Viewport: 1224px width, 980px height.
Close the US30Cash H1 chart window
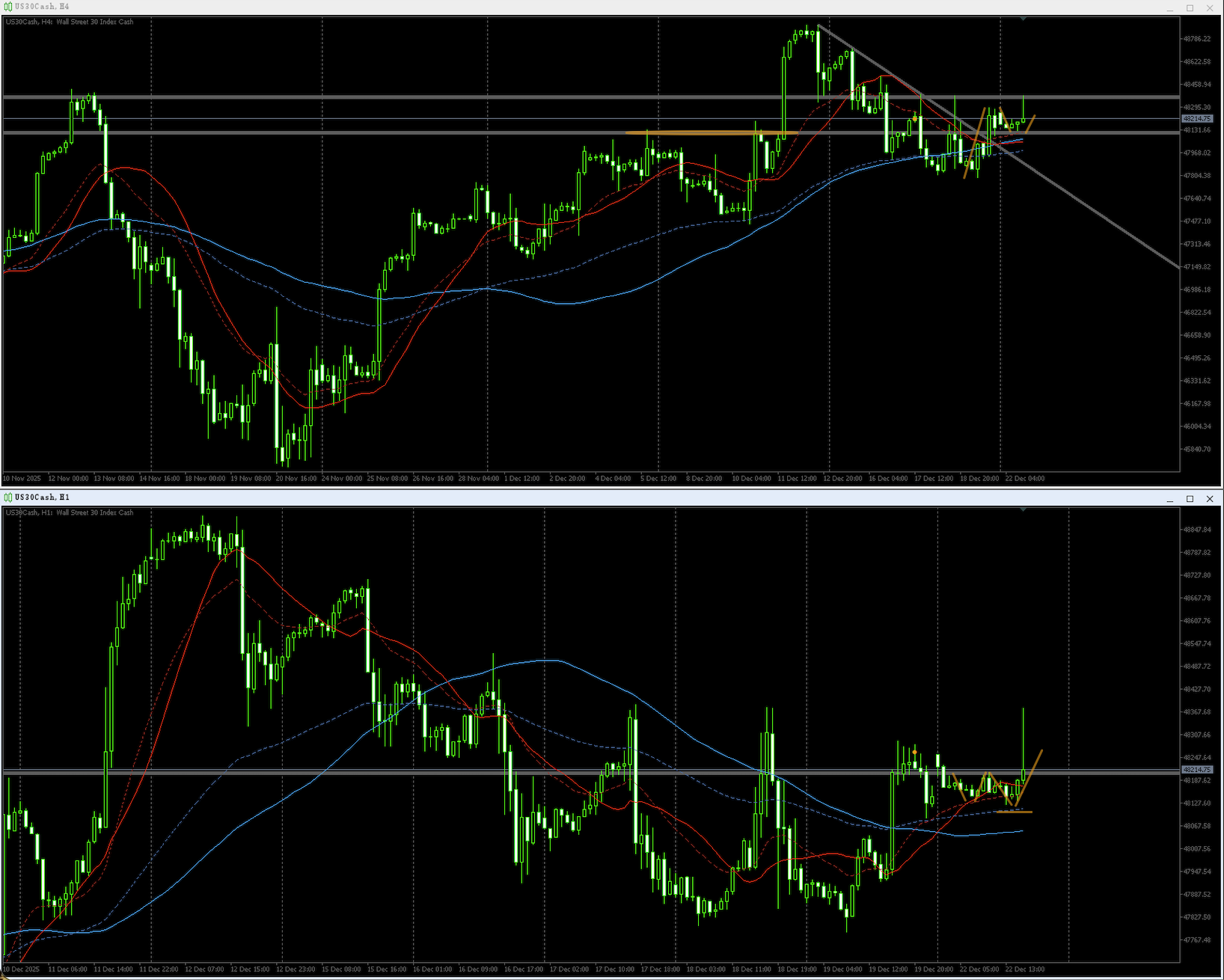(1210, 499)
